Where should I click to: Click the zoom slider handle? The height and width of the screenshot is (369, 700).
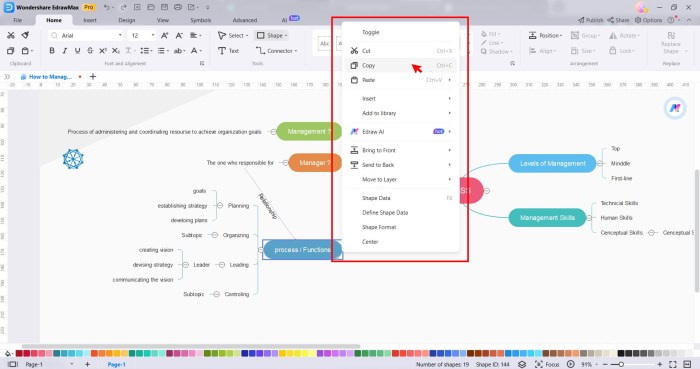[x=621, y=364]
